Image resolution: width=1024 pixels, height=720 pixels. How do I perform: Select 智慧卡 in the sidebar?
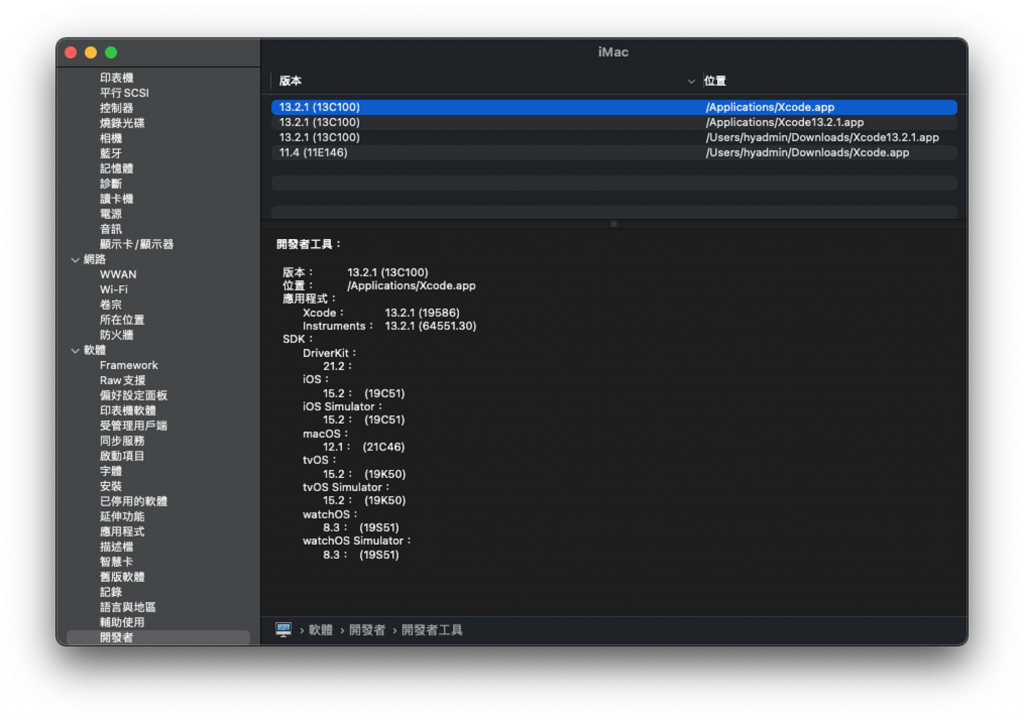click(x=116, y=561)
